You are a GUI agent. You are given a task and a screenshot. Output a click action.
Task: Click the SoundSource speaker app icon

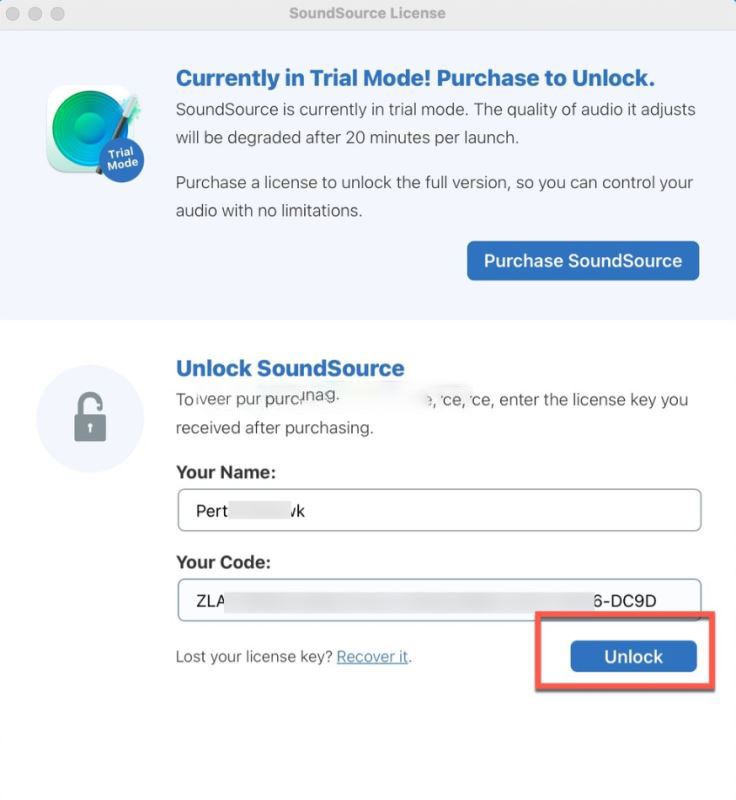click(93, 131)
